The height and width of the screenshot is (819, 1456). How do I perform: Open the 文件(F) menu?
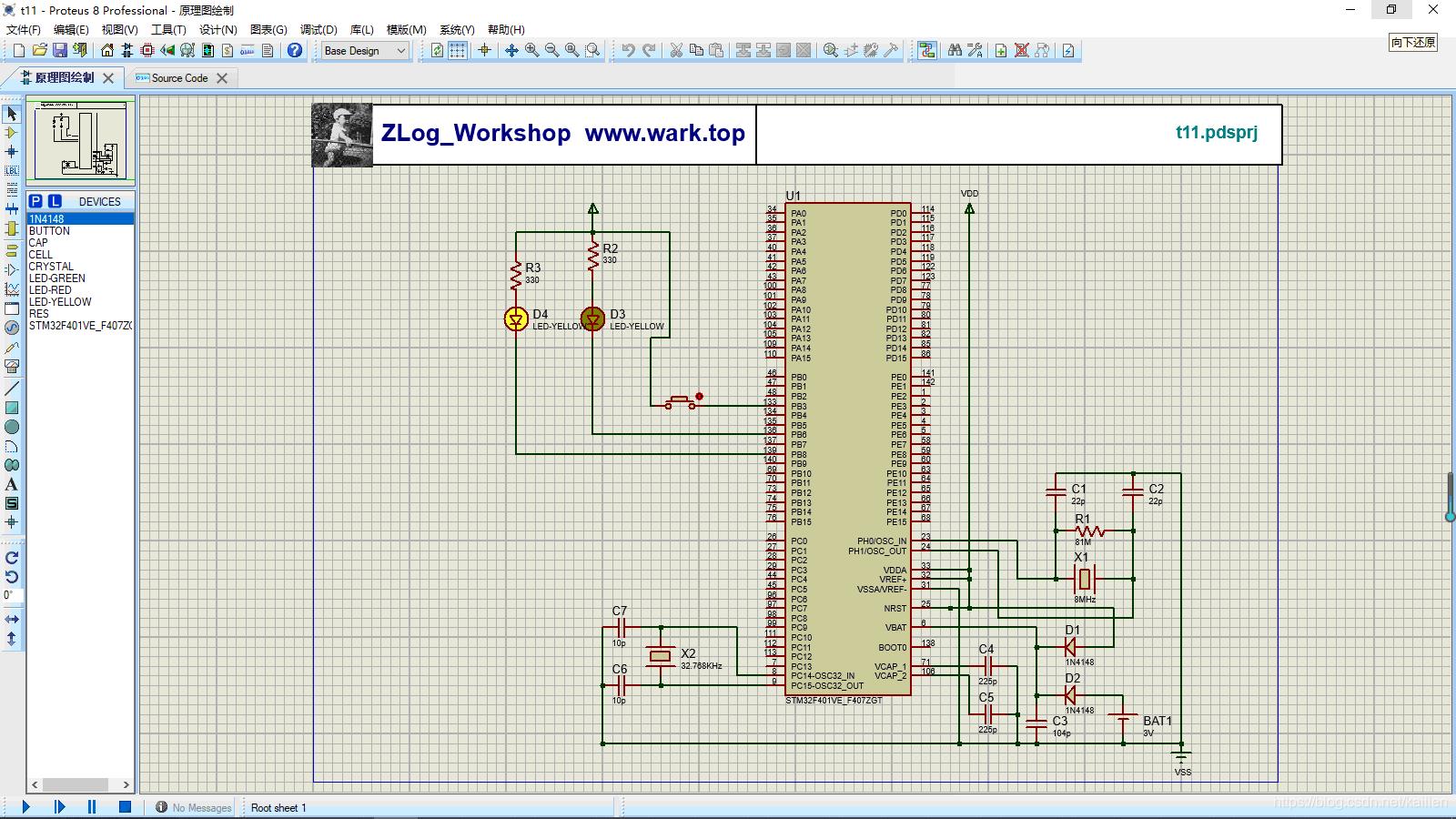click(x=23, y=29)
